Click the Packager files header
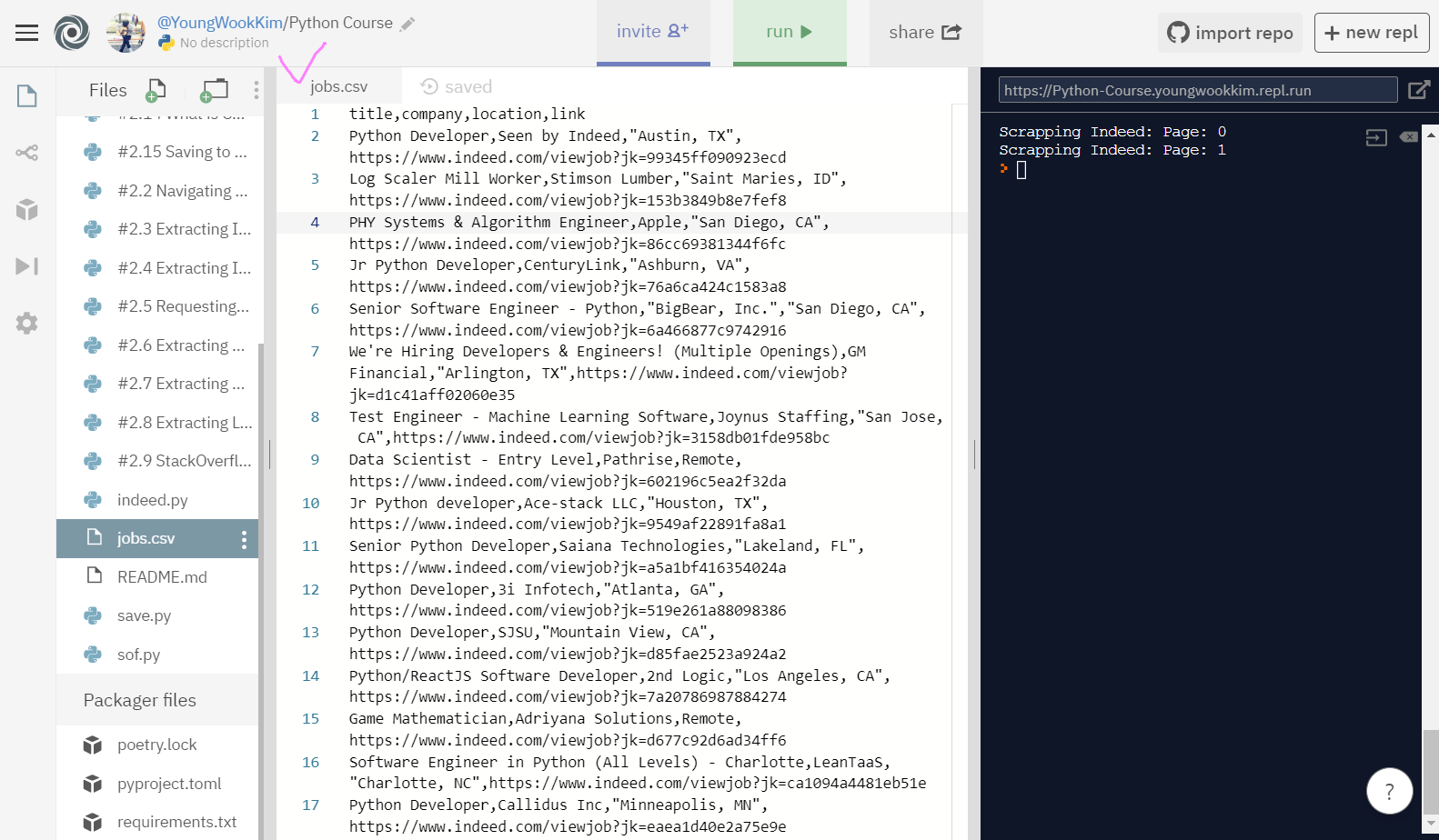The image size is (1439, 840). tap(157, 700)
